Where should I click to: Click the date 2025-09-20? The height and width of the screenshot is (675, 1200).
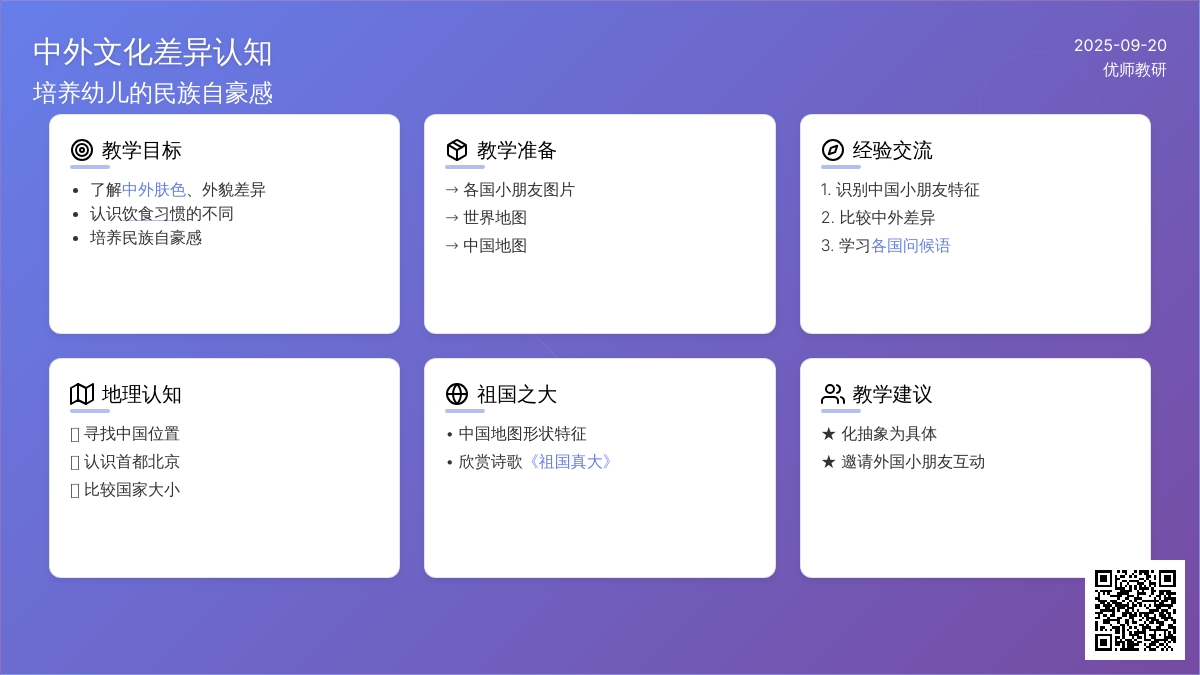point(1120,46)
